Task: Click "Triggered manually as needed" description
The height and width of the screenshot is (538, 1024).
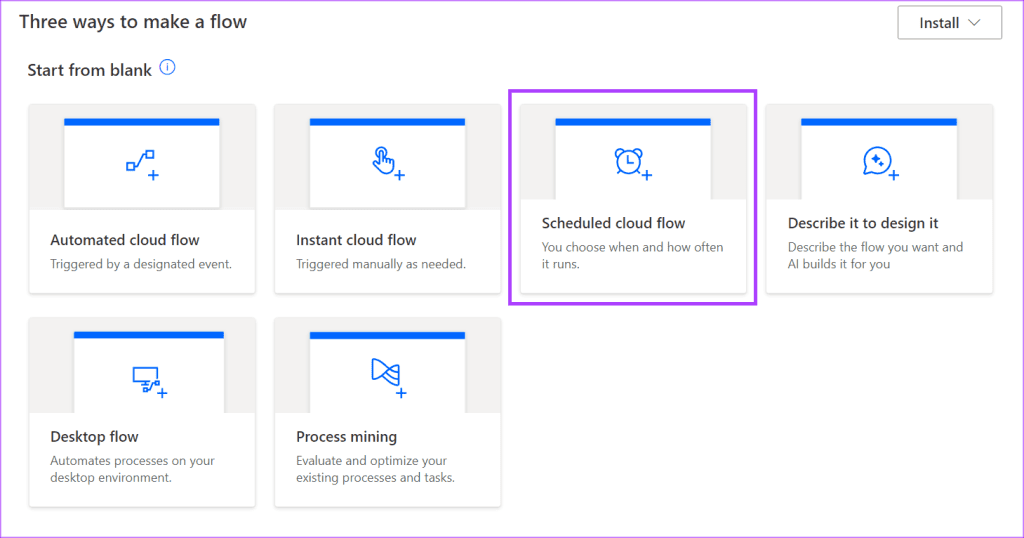Action: (381, 264)
